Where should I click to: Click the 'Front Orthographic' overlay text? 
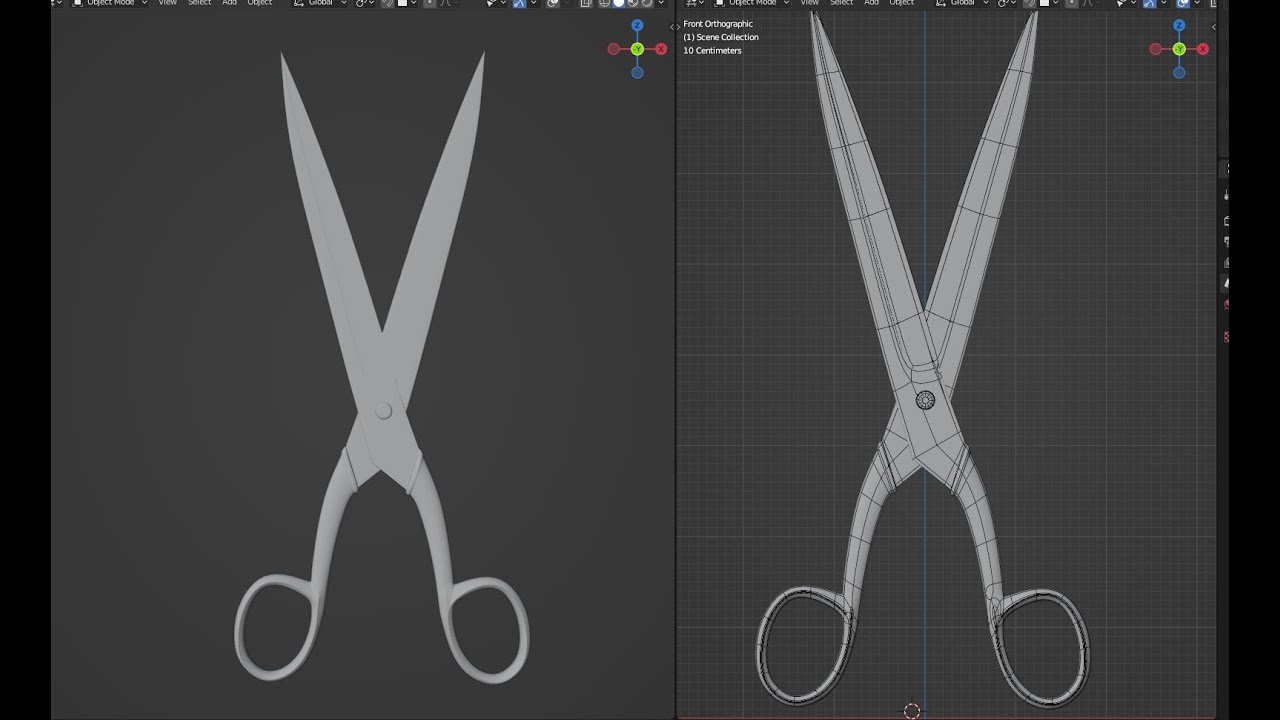[718, 24]
